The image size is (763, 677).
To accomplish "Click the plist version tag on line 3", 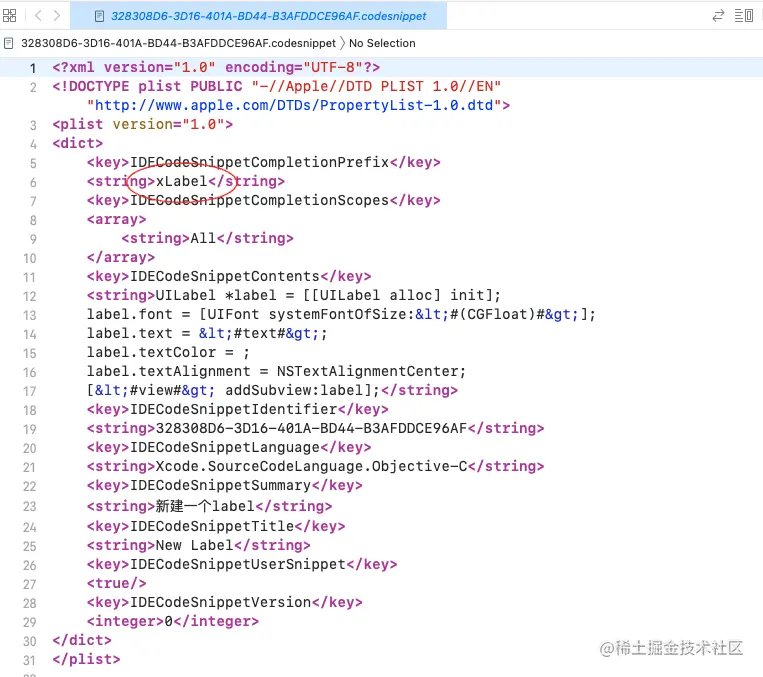I will click(143, 124).
